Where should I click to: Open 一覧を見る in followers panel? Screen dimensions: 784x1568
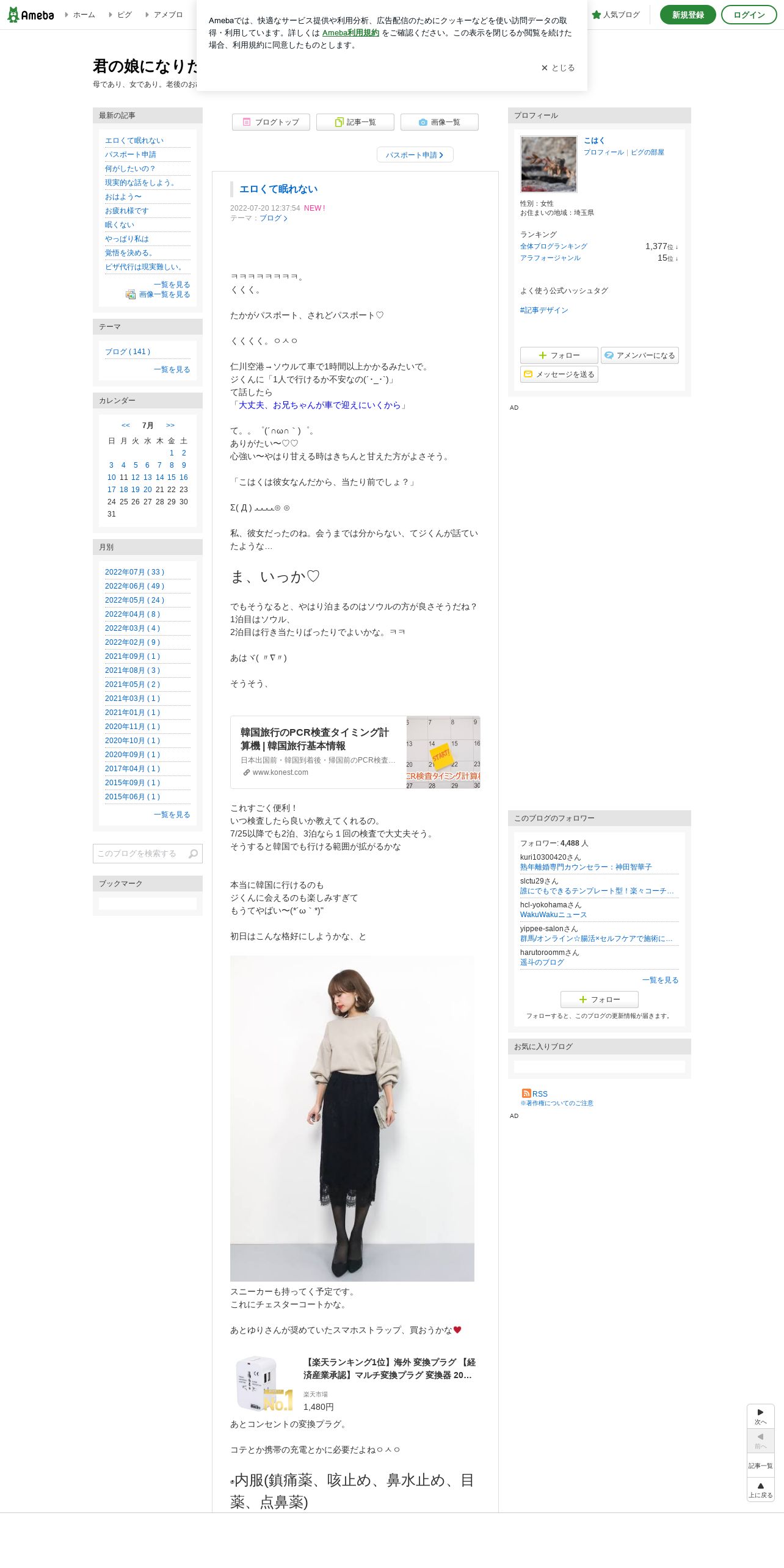[661, 980]
